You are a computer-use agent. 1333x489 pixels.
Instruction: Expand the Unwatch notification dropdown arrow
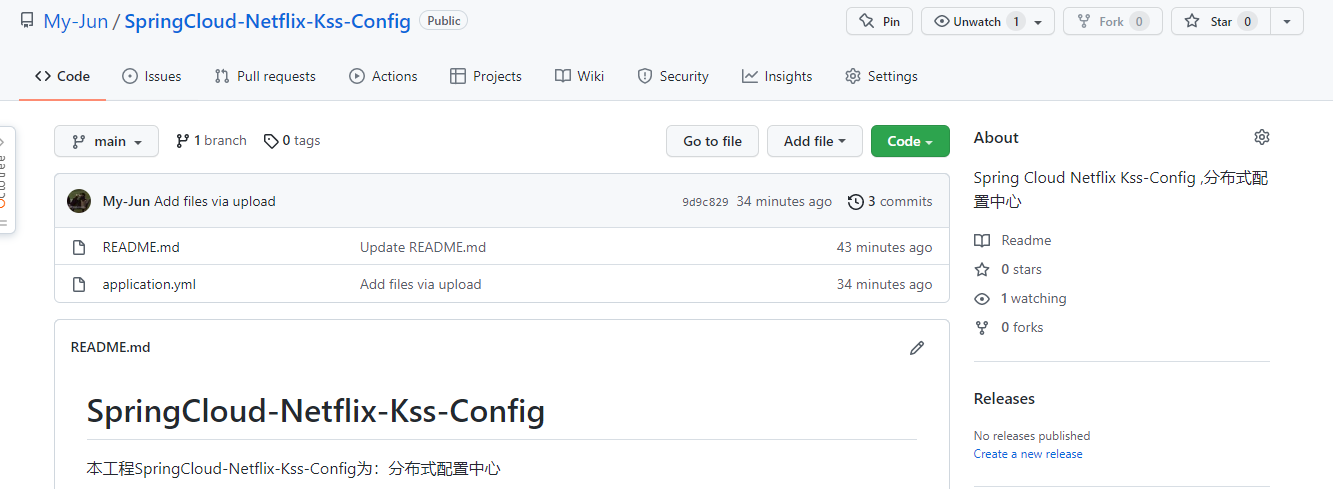1039,22
